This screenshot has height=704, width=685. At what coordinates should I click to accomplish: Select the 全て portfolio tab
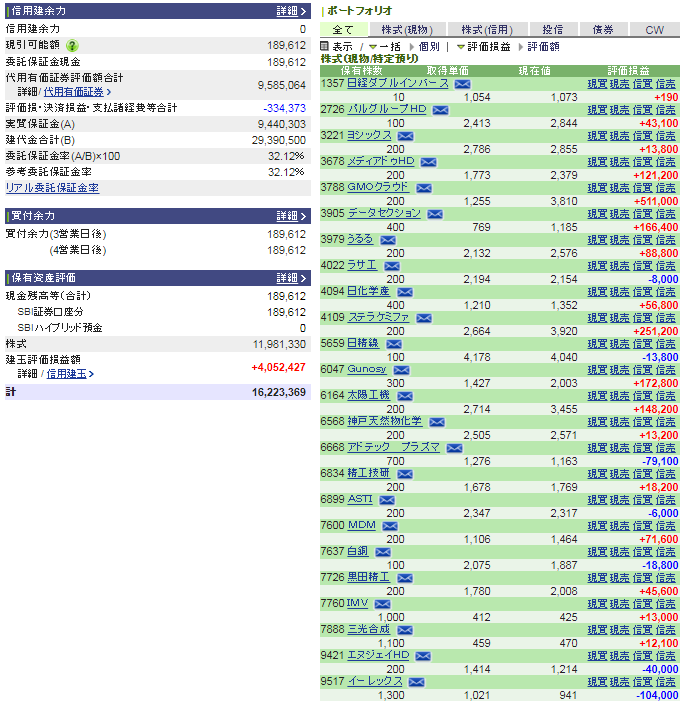343,30
